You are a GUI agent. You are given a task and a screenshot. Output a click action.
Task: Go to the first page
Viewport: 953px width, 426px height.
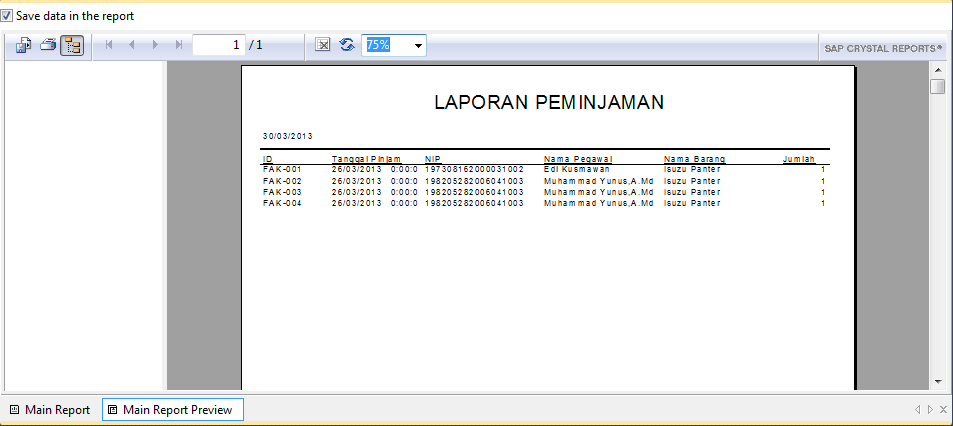(109, 44)
